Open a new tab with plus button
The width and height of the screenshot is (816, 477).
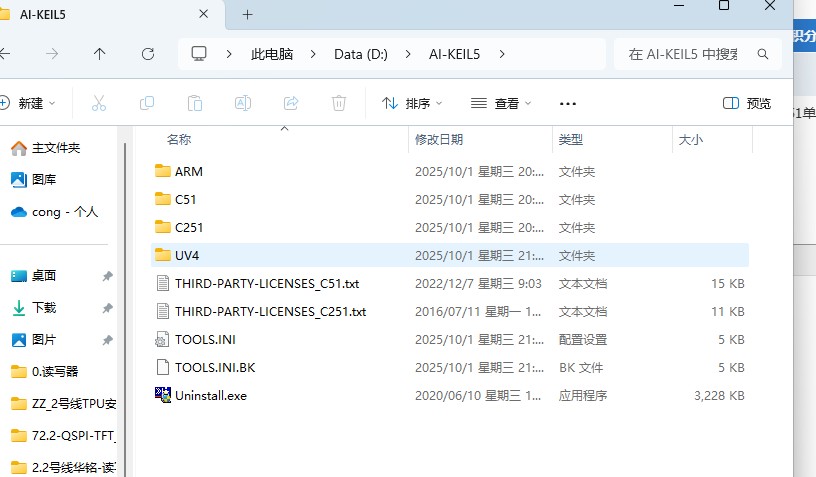pyautogui.click(x=247, y=14)
